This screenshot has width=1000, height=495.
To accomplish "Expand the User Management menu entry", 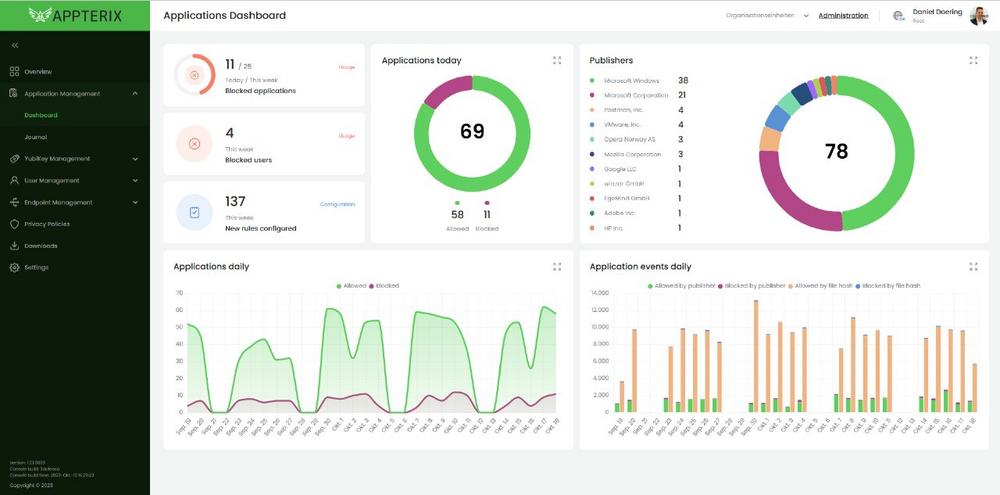I will [135, 181].
